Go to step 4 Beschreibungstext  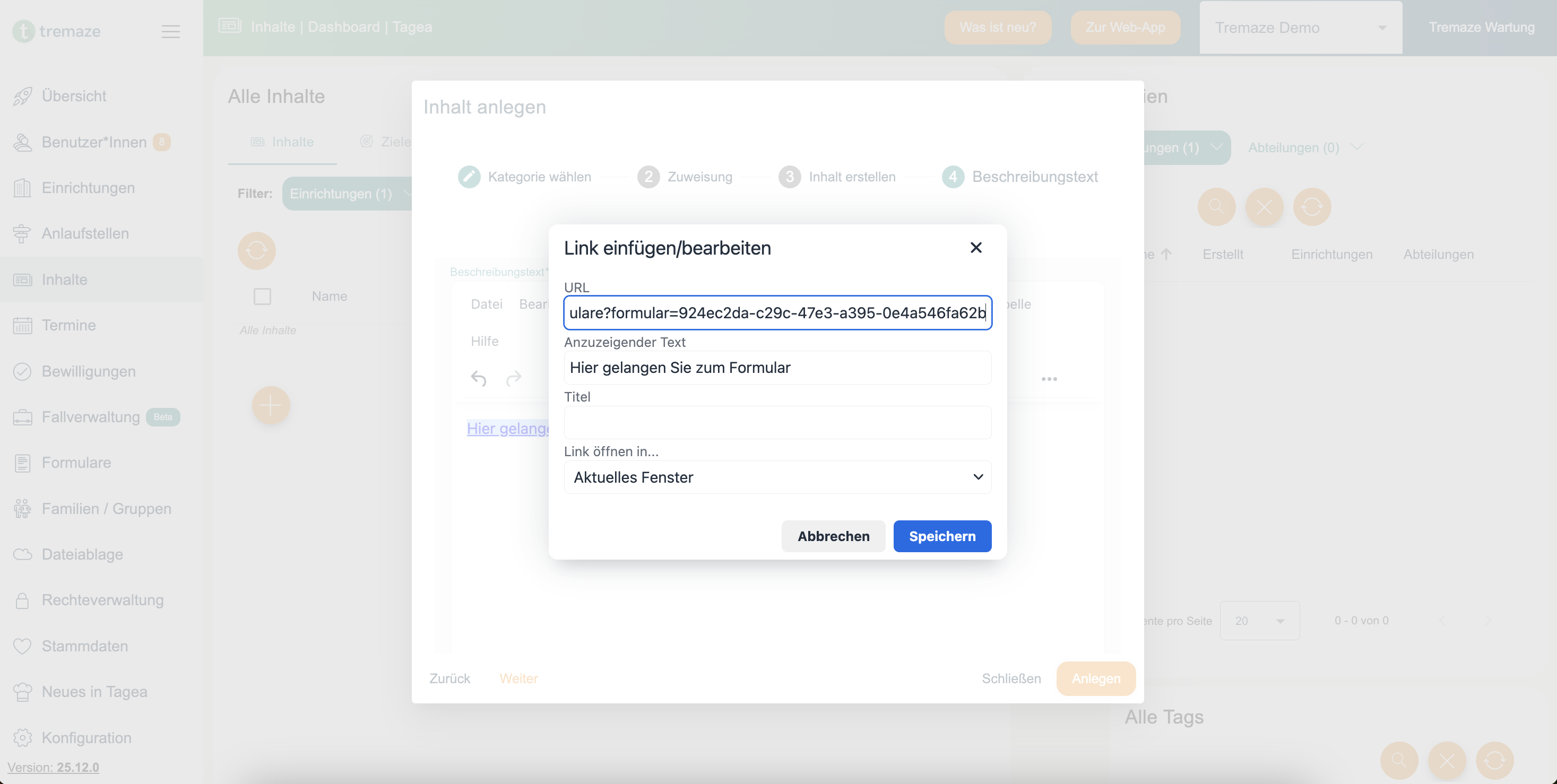pyautogui.click(x=1020, y=177)
